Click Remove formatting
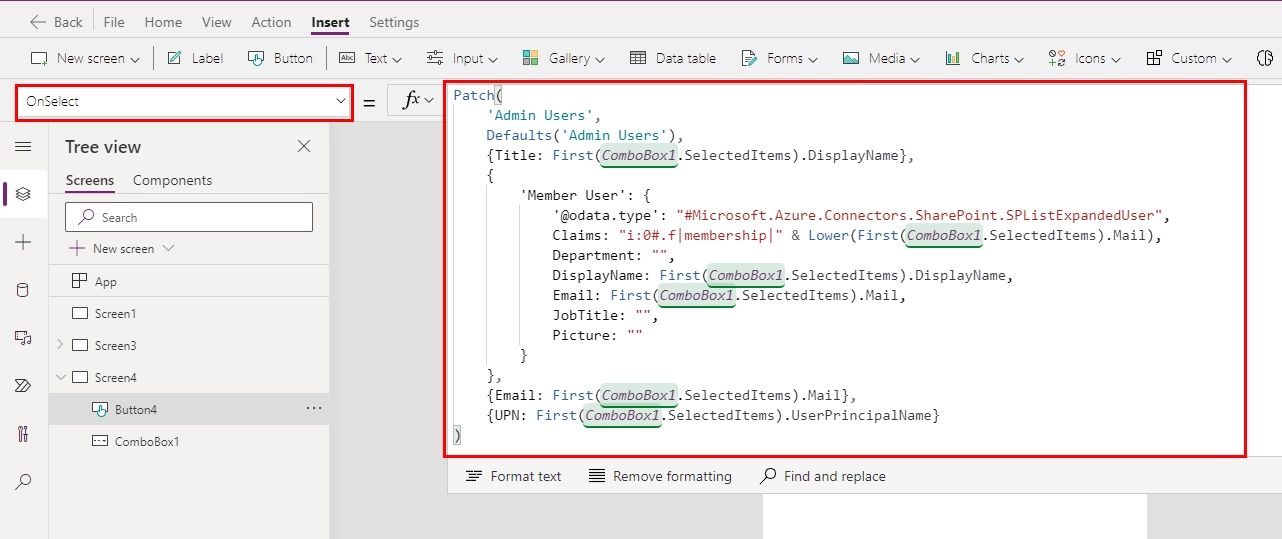This screenshot has height=539, width=1282. click(661, 476)
